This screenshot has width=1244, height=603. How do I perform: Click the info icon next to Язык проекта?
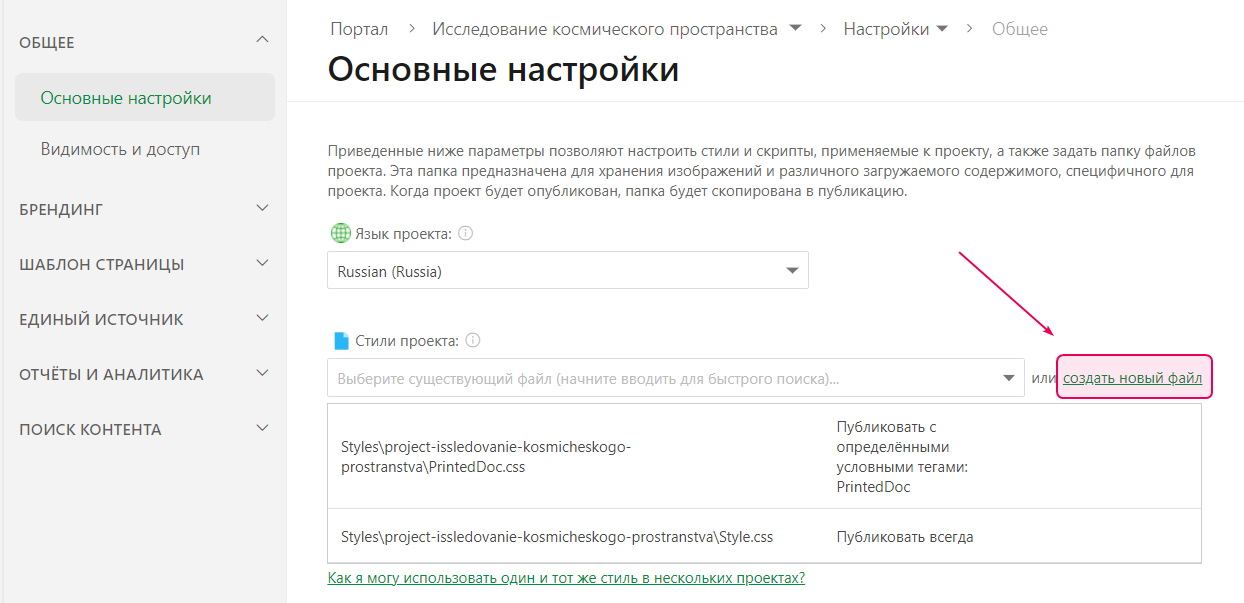pyautogui.click(x=465, y=232)
